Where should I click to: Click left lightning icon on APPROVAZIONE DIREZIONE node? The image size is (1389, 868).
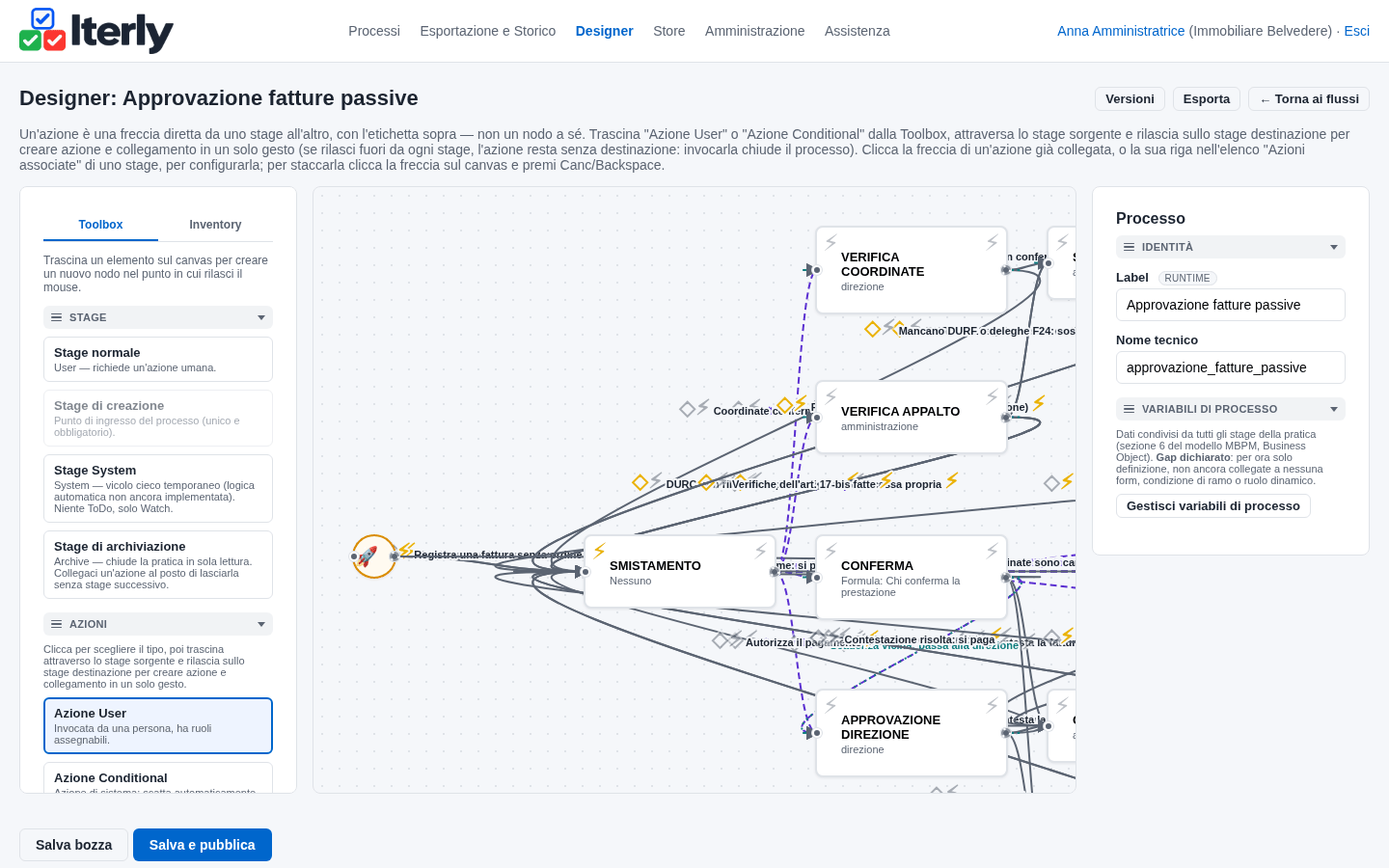(831, 705)
